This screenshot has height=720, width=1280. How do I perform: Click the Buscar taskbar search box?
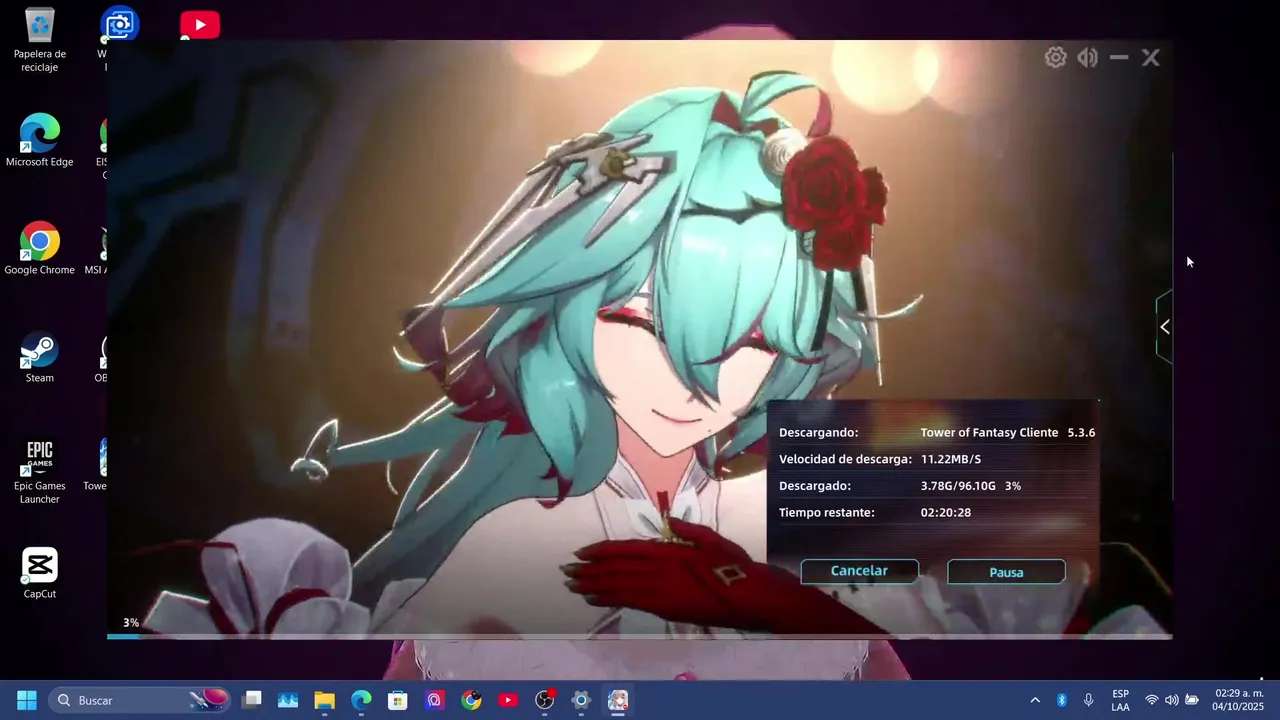[140, 700]
